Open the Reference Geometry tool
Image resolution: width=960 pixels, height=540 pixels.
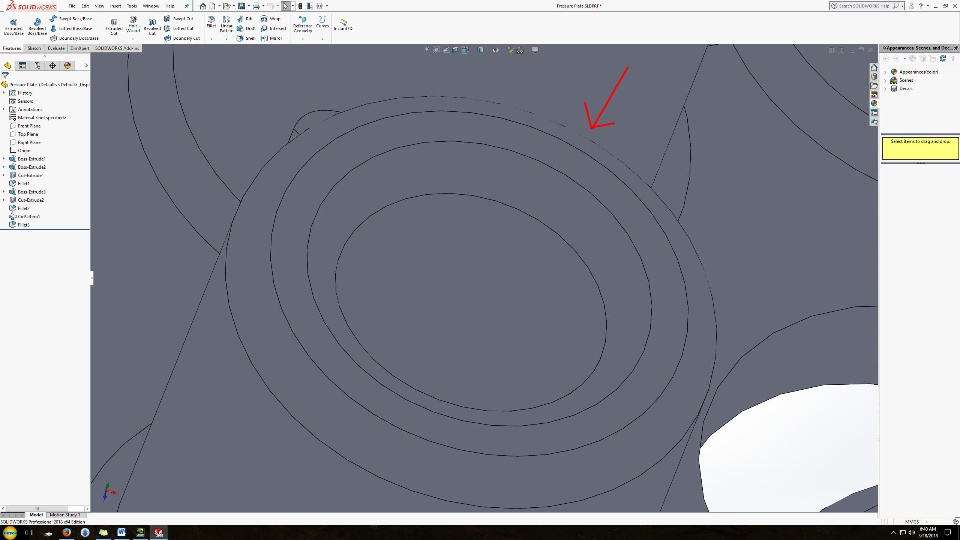pyautogui.click(x=302, y=24)
